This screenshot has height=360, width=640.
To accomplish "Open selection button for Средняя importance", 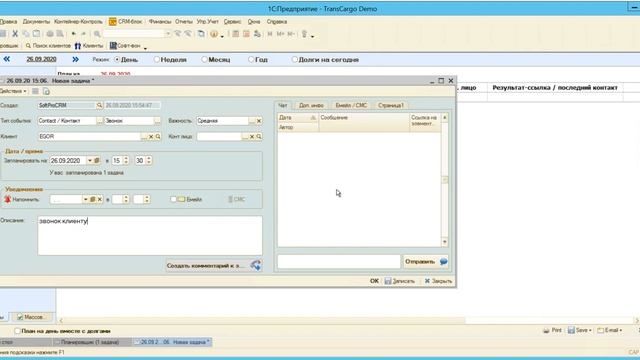I will 252,121.
